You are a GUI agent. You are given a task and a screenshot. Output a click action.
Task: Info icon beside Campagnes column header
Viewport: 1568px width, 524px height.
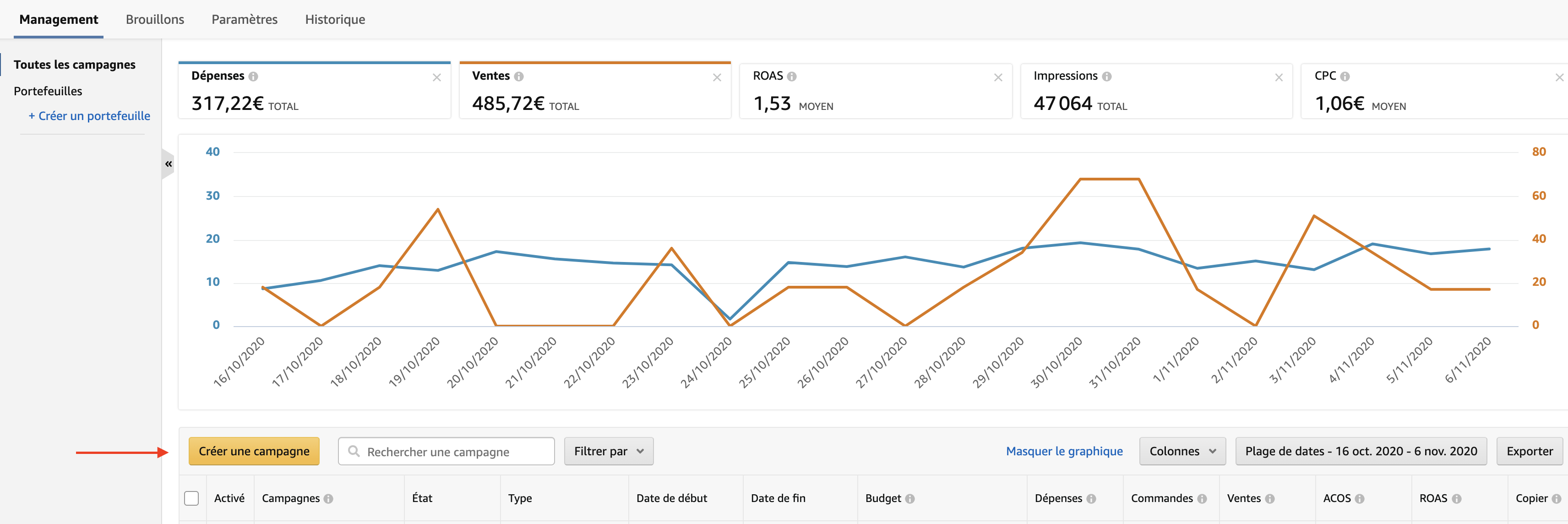click(328, 498)
